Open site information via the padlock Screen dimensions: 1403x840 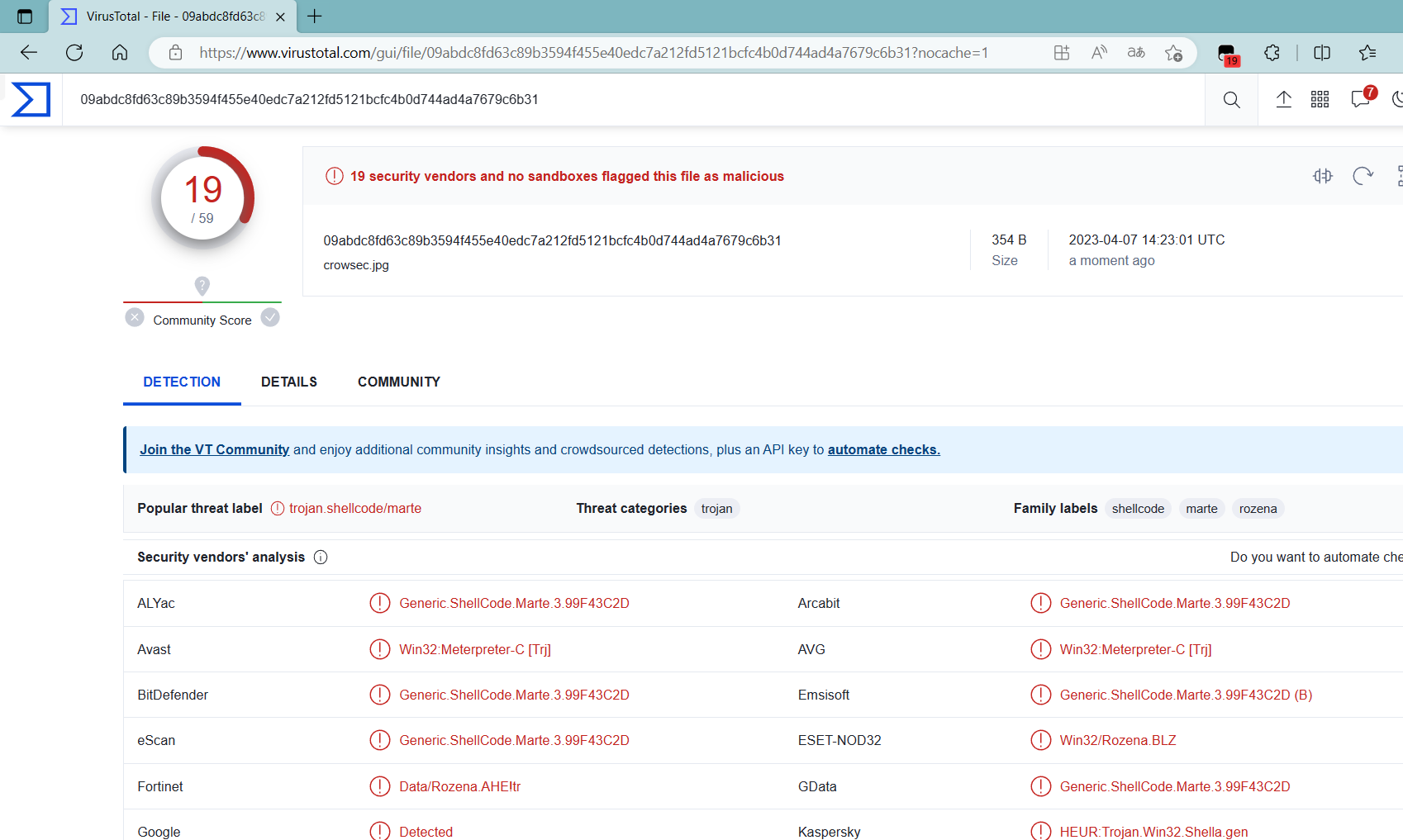click(x=174, y=52)
